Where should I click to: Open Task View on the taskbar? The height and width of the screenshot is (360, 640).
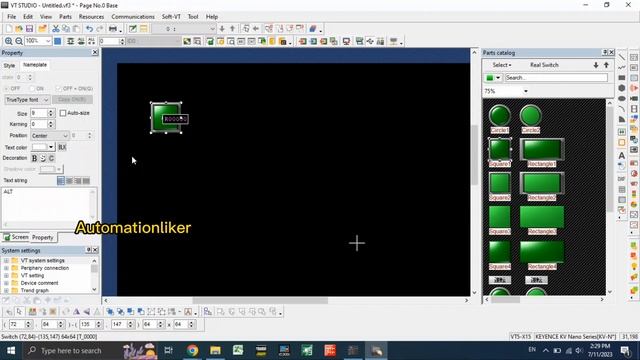[168, 351]
